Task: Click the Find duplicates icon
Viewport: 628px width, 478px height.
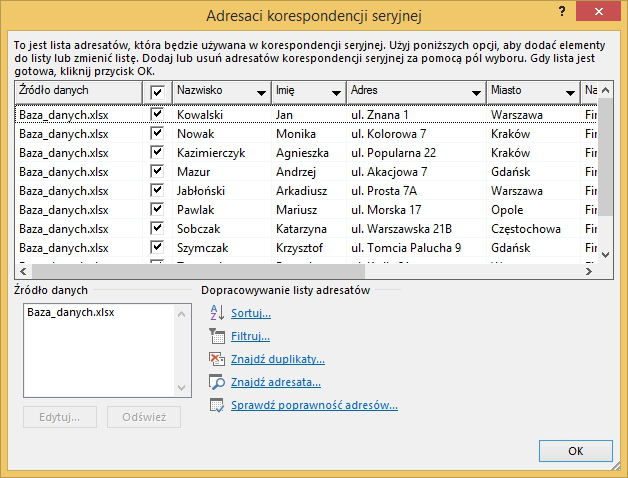Action: click(x=217, y=359)
